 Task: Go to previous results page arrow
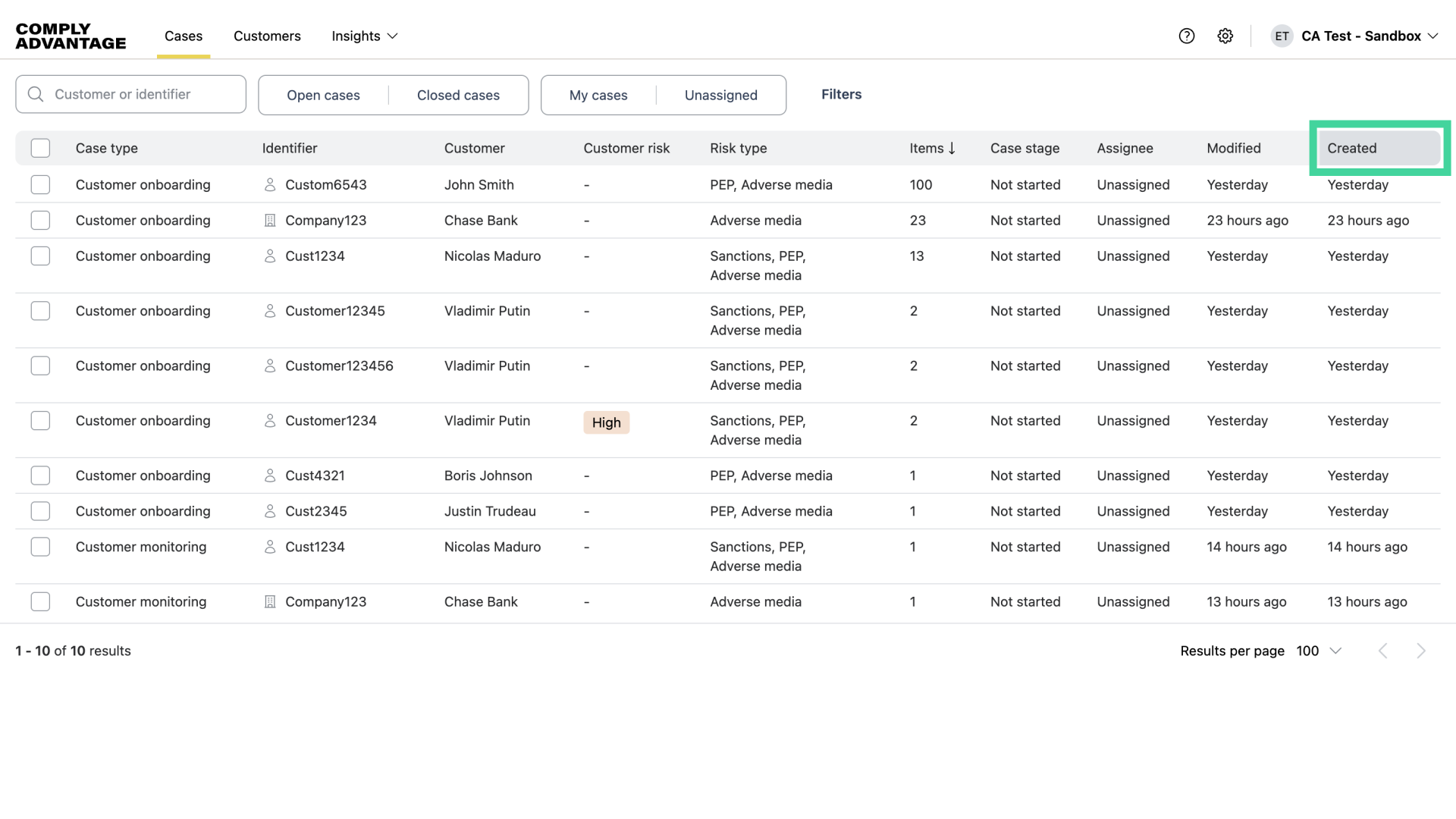click(x=1383, y=651)
